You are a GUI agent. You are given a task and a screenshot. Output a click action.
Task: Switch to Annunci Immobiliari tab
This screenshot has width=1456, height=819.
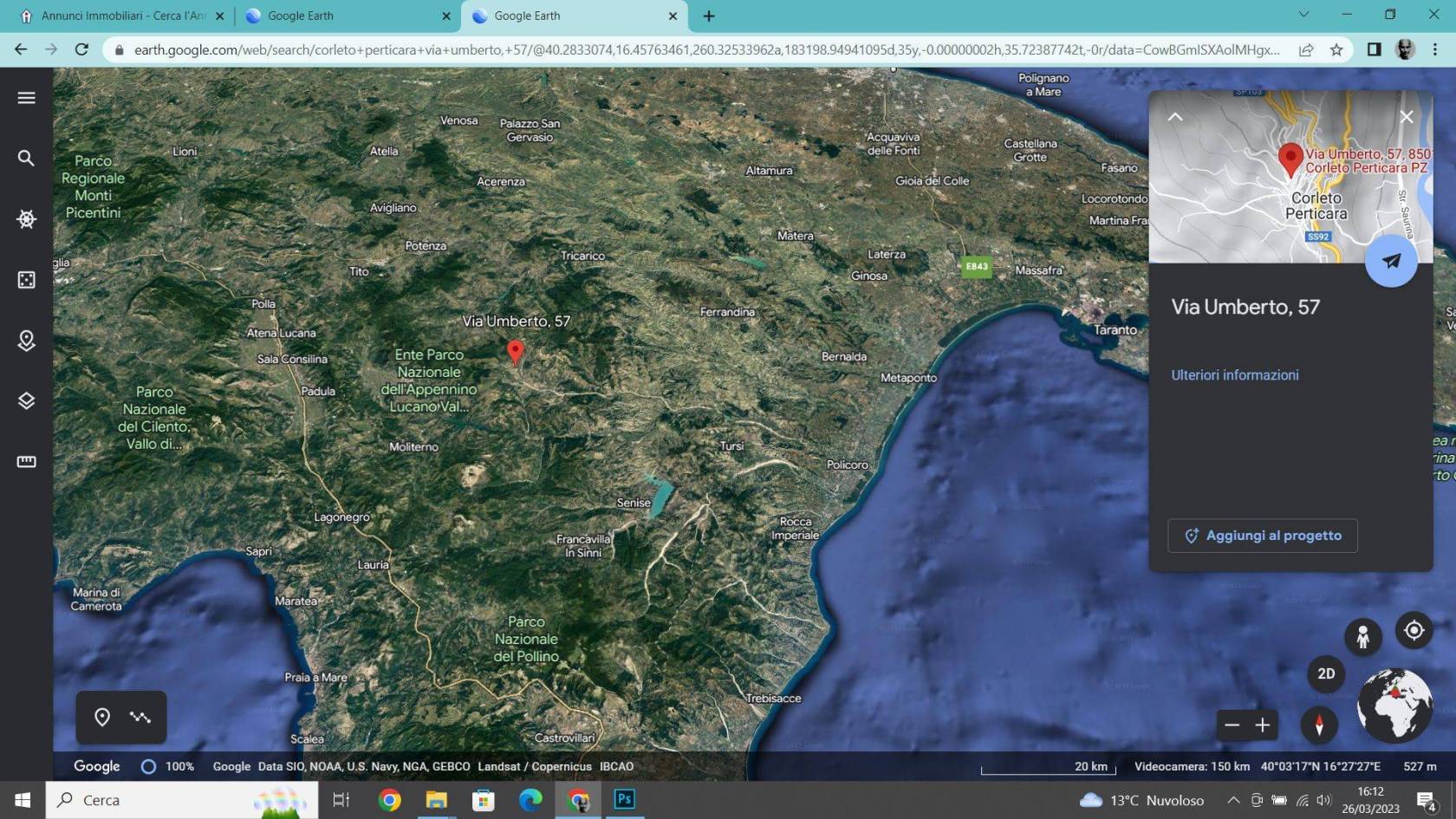tap(121, 16)
